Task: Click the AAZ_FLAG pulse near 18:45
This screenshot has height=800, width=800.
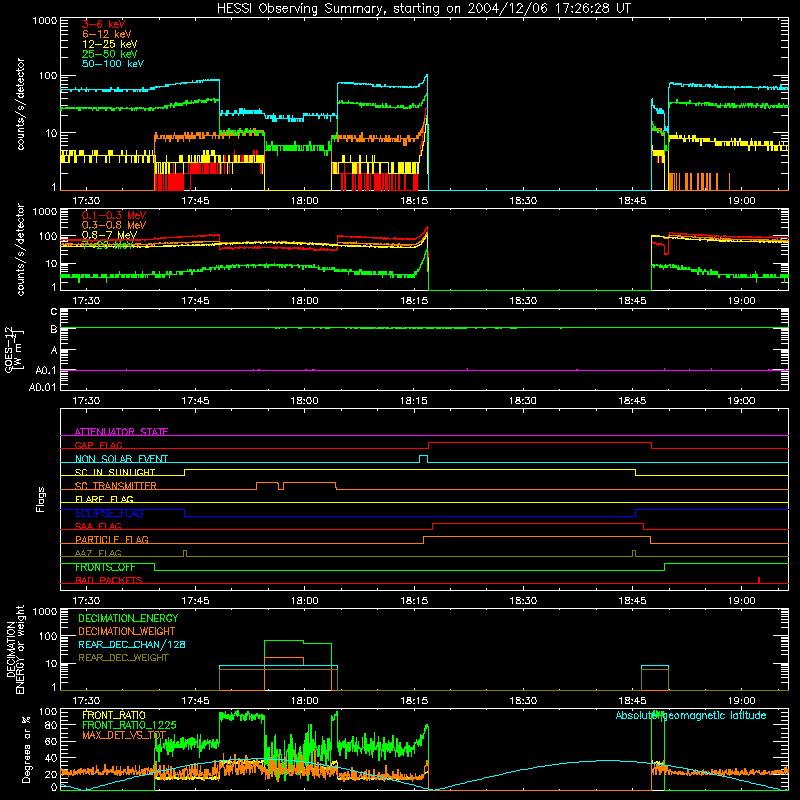Action: (634, 553)
